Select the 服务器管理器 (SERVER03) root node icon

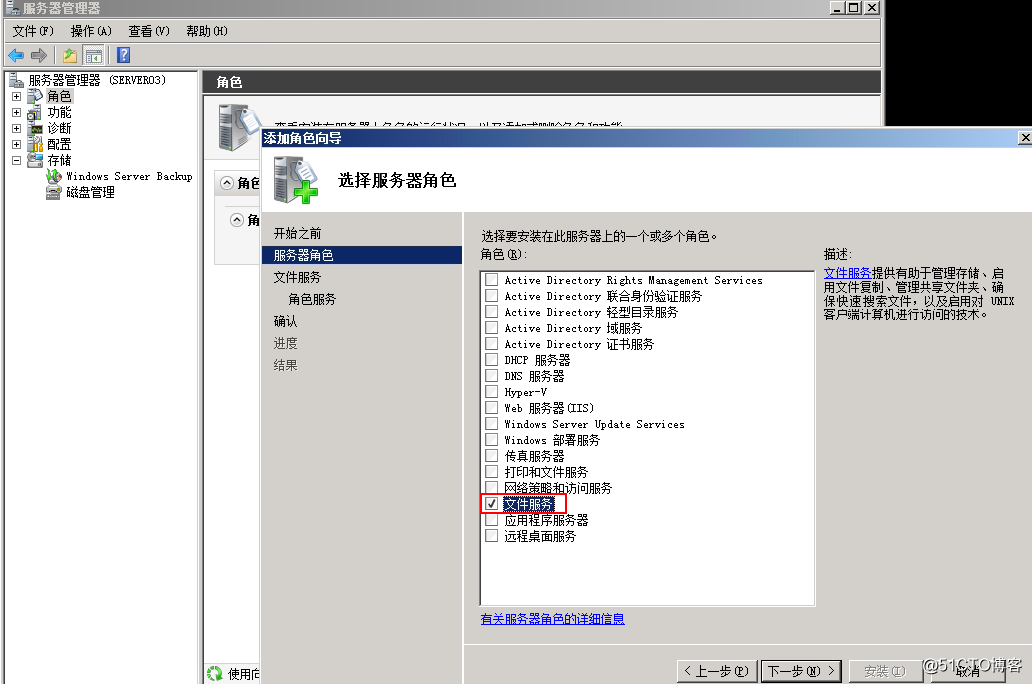coord(16,80)
